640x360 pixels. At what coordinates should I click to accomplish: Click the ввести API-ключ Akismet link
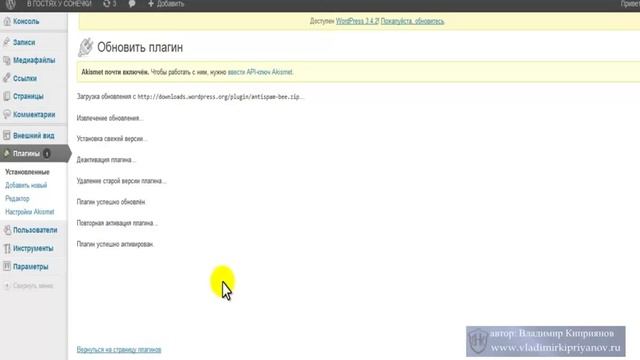[260, 72]
